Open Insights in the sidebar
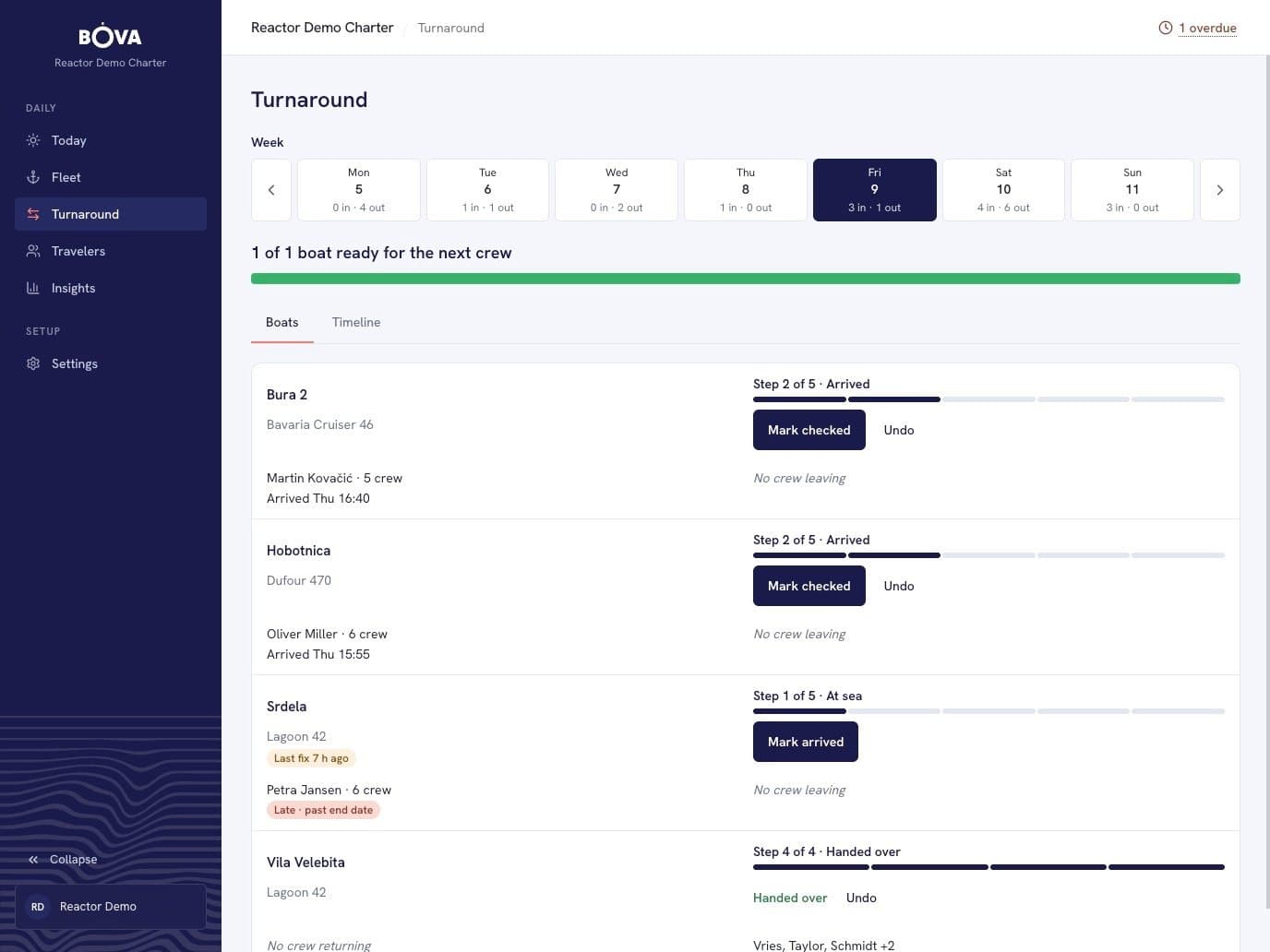 point(111,288)
